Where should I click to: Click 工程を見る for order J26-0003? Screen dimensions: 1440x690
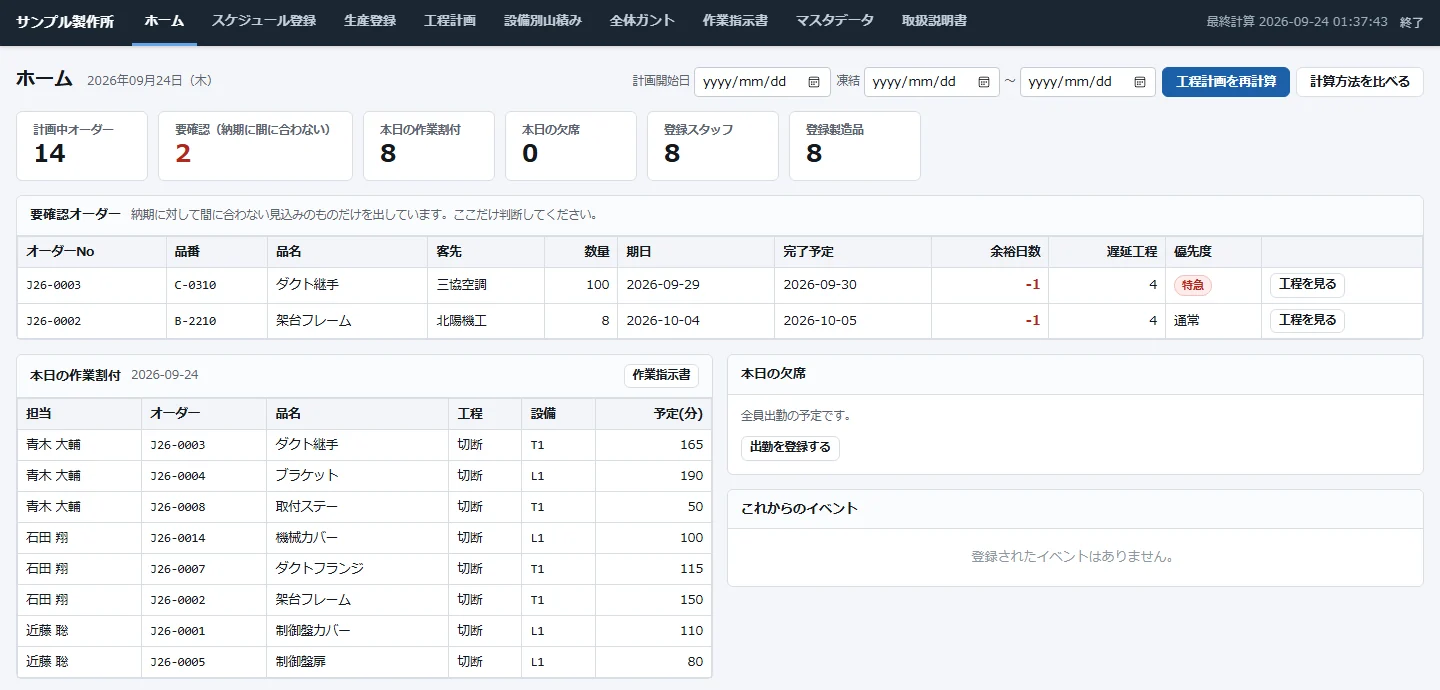click(1307, 285)
